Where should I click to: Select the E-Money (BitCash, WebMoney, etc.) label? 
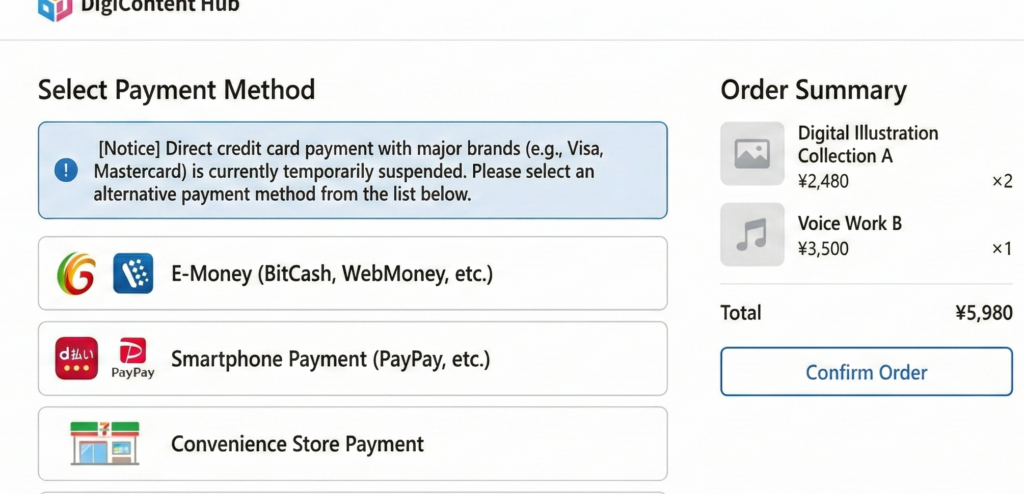coord(332,274)
